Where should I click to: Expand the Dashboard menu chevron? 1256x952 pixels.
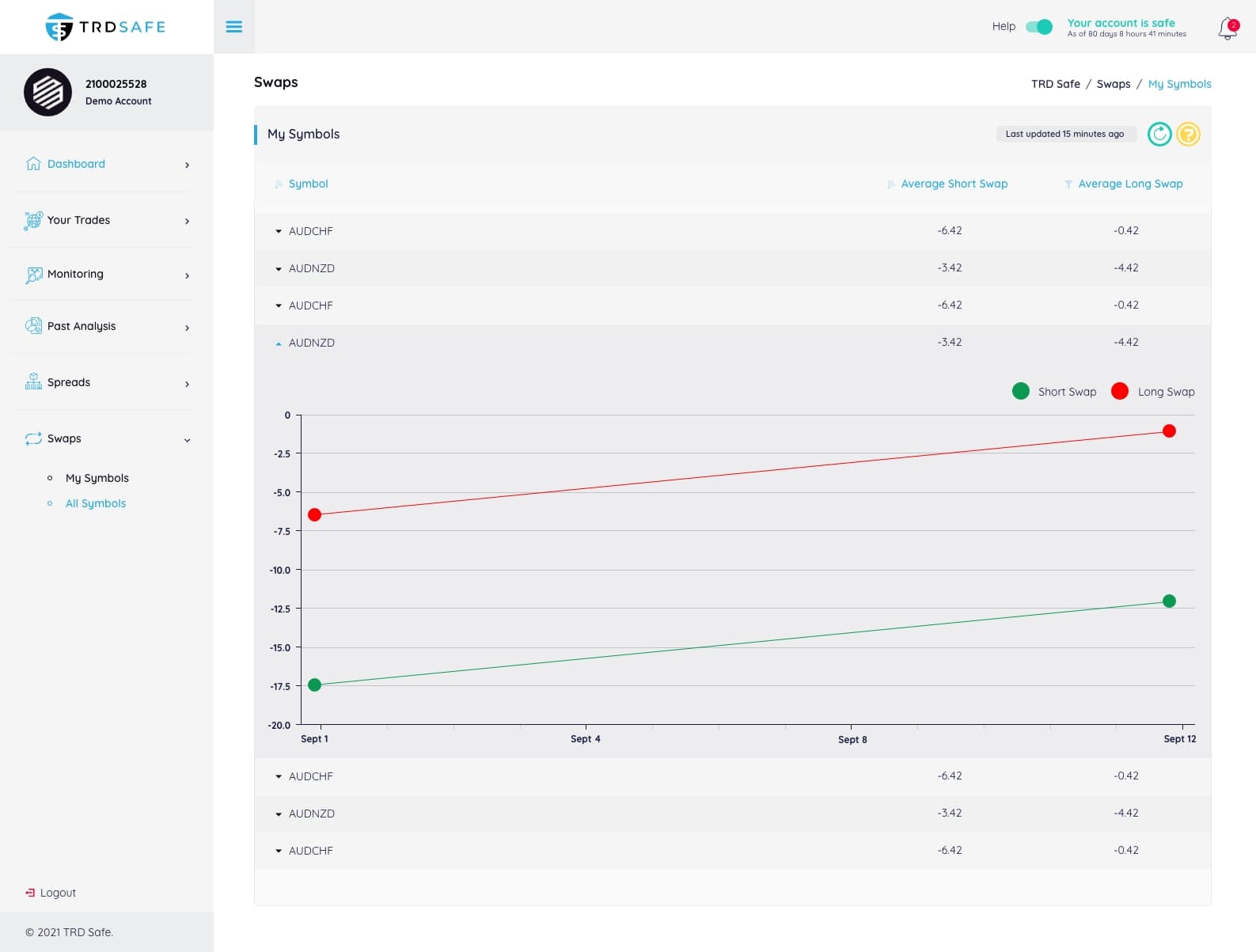tap(187, 165)
